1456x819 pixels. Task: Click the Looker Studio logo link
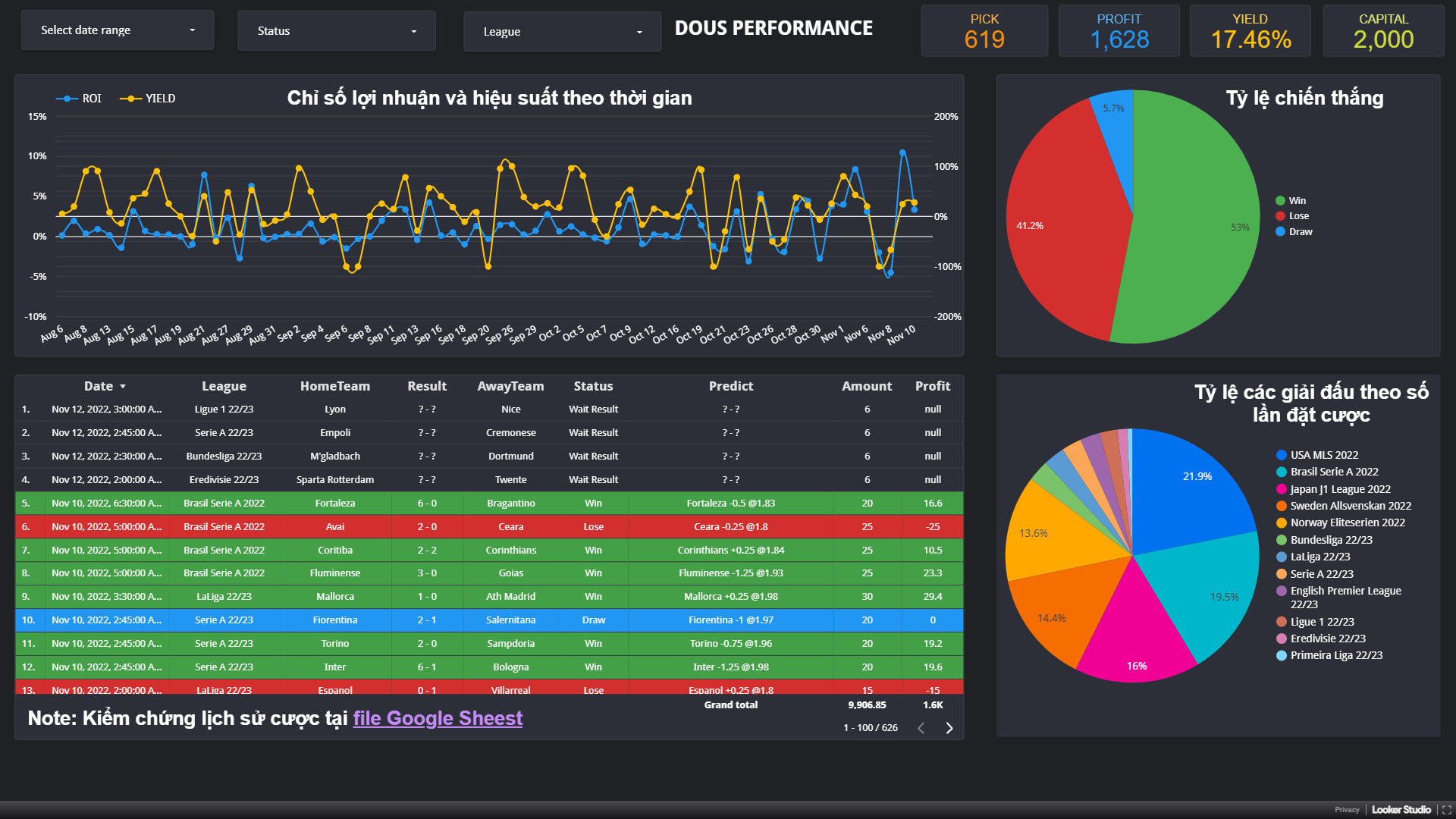(1401, 810)
